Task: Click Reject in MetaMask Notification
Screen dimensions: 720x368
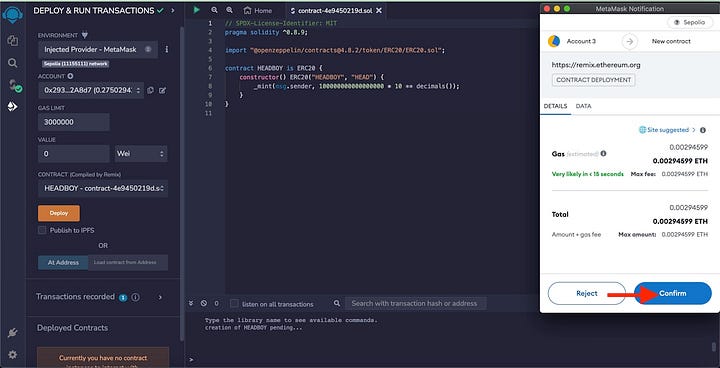Action: point(587,293)
